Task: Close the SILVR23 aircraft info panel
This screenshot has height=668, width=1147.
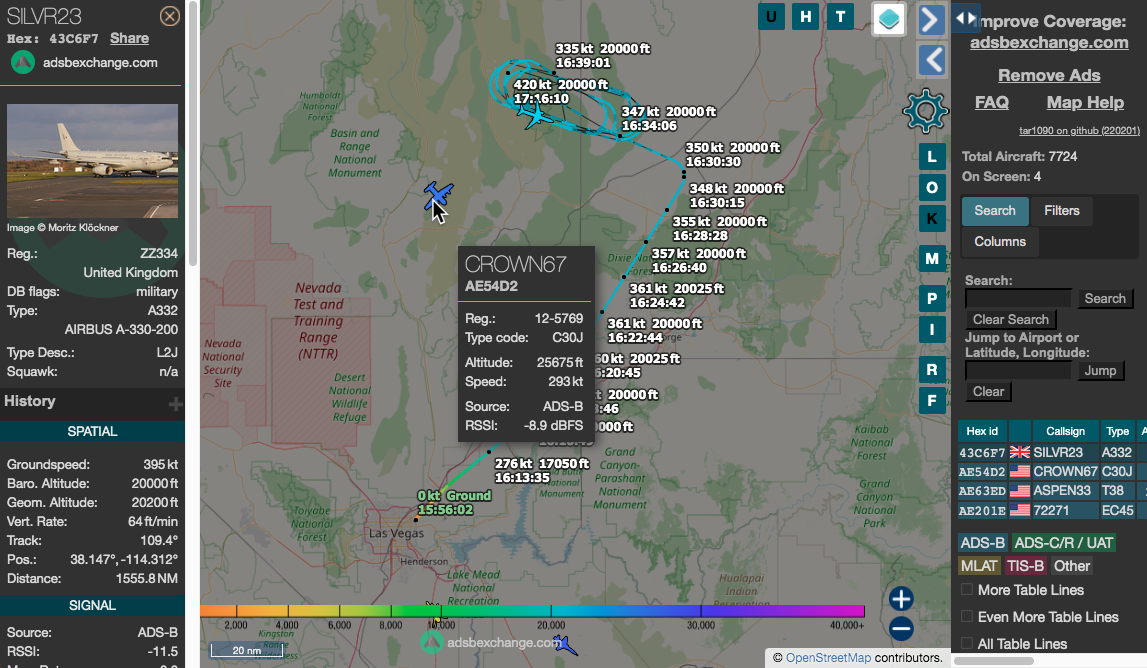Action: tap(170, 16)
